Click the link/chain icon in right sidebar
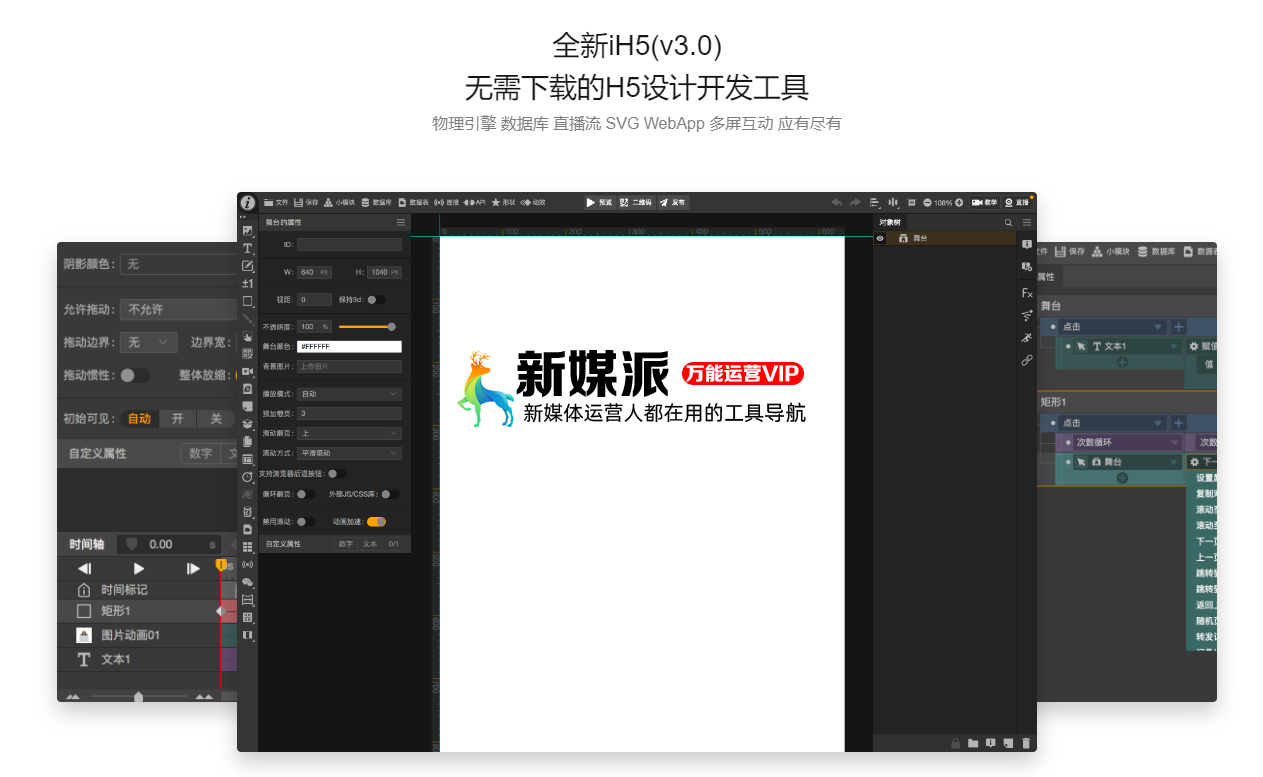 [1026, 361]
